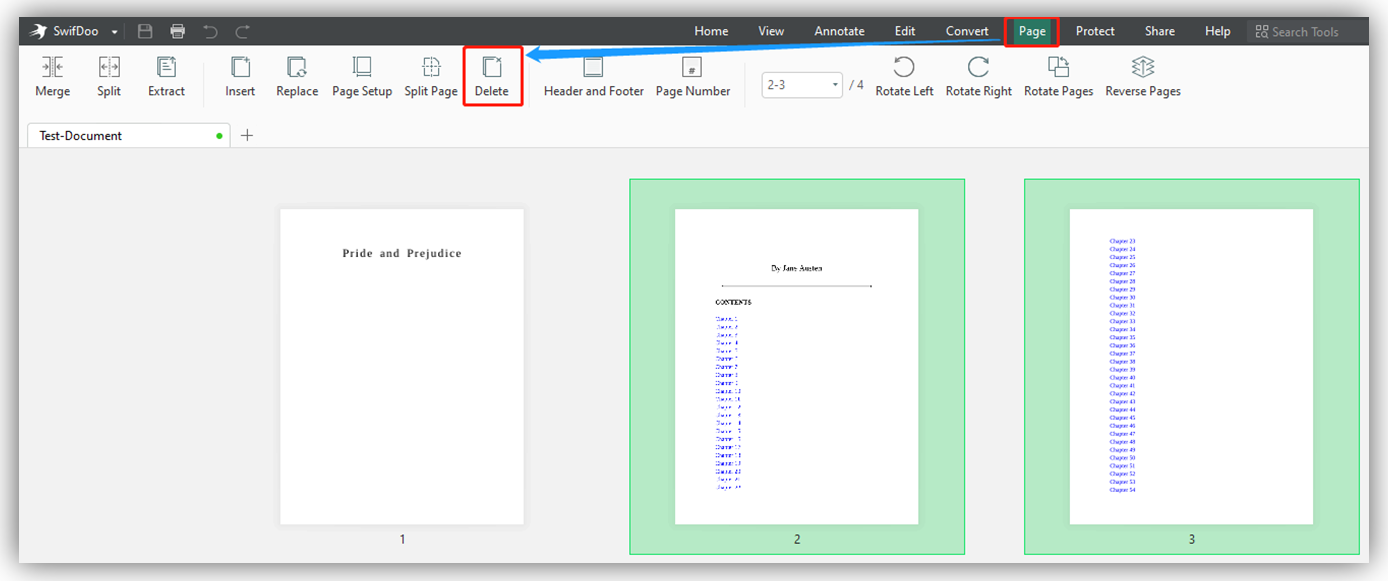Open Page Setup
1388x581 pixels.
pos(362,77)
